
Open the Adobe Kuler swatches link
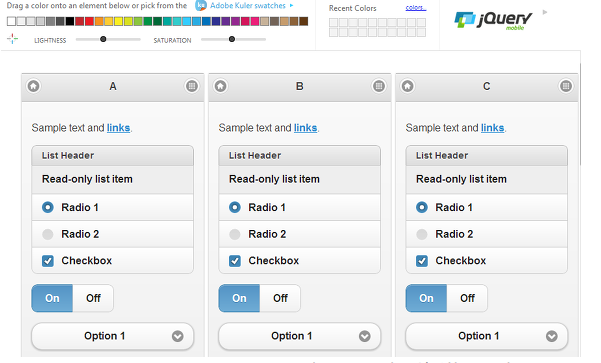(x=248, y=6)
